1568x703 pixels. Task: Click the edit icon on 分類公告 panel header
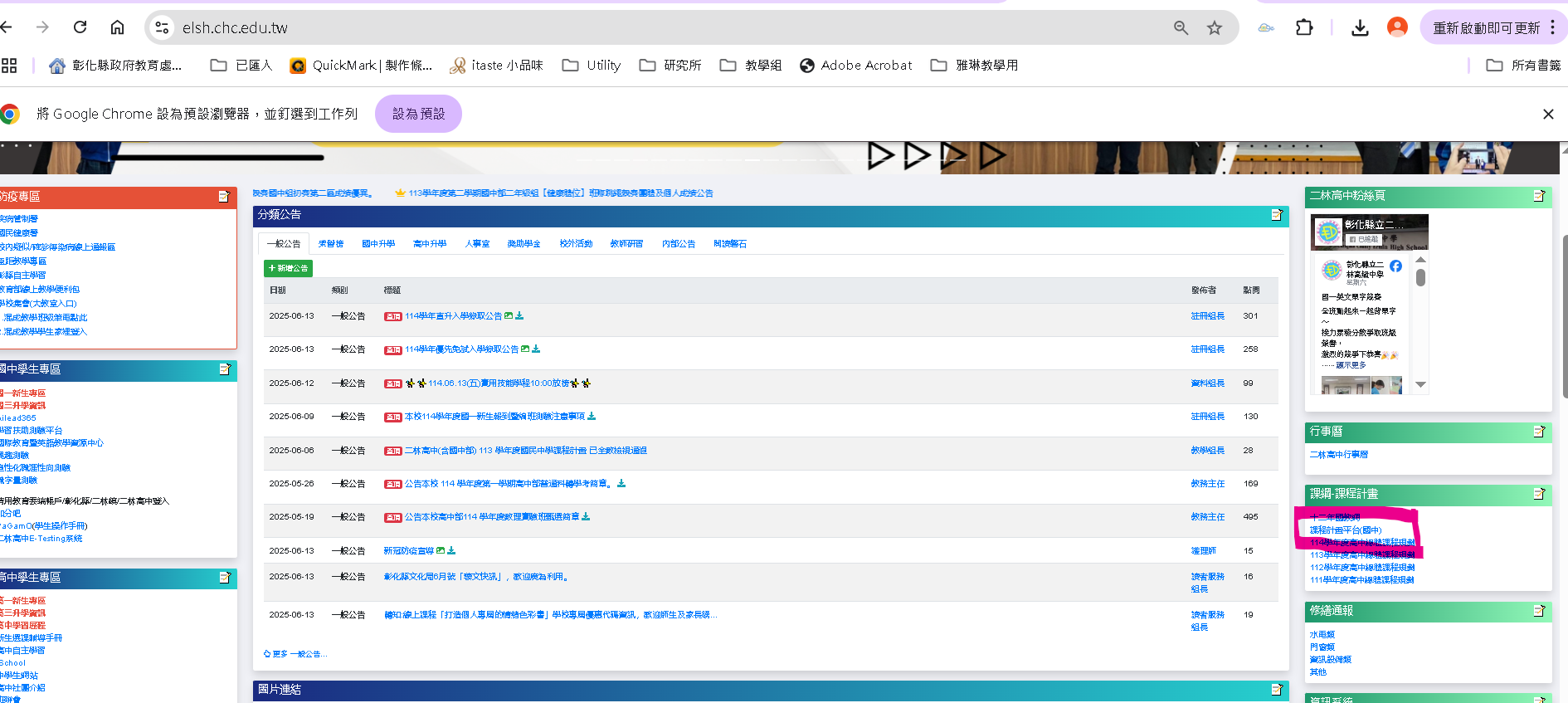coord(1276,215)
